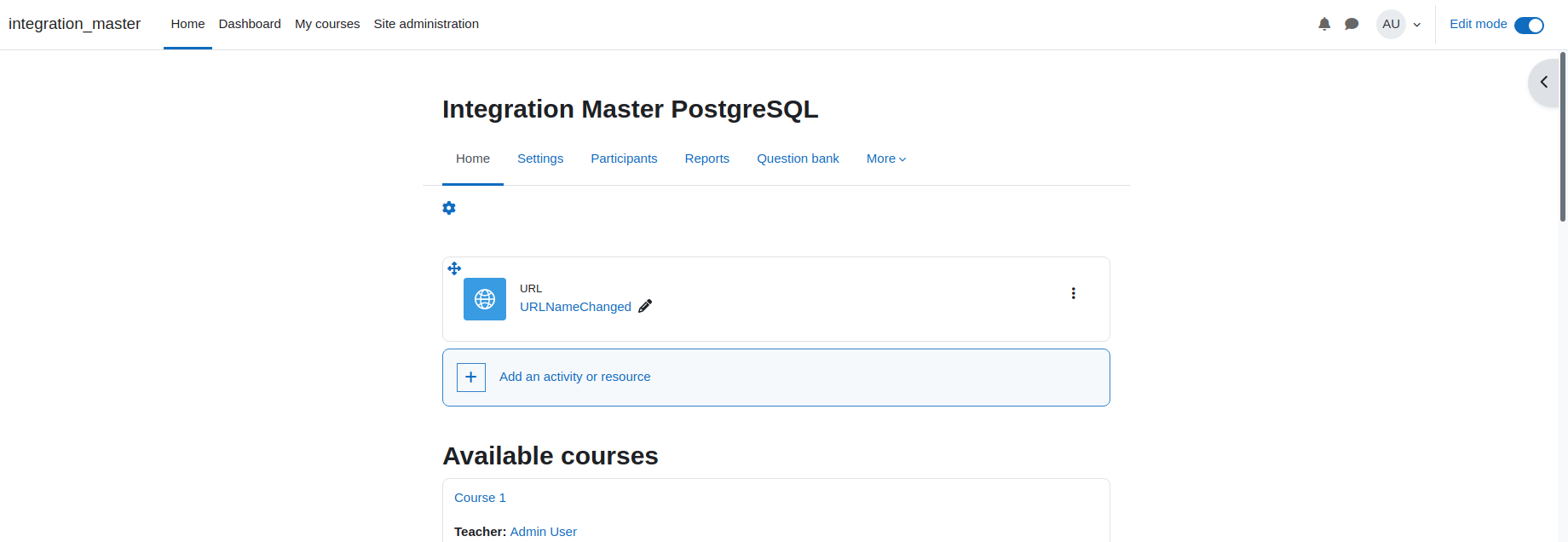Viewport: 1568px width, 542px height.
Task: Open the notifications bell icon
Action: (x=1324, y=24)
